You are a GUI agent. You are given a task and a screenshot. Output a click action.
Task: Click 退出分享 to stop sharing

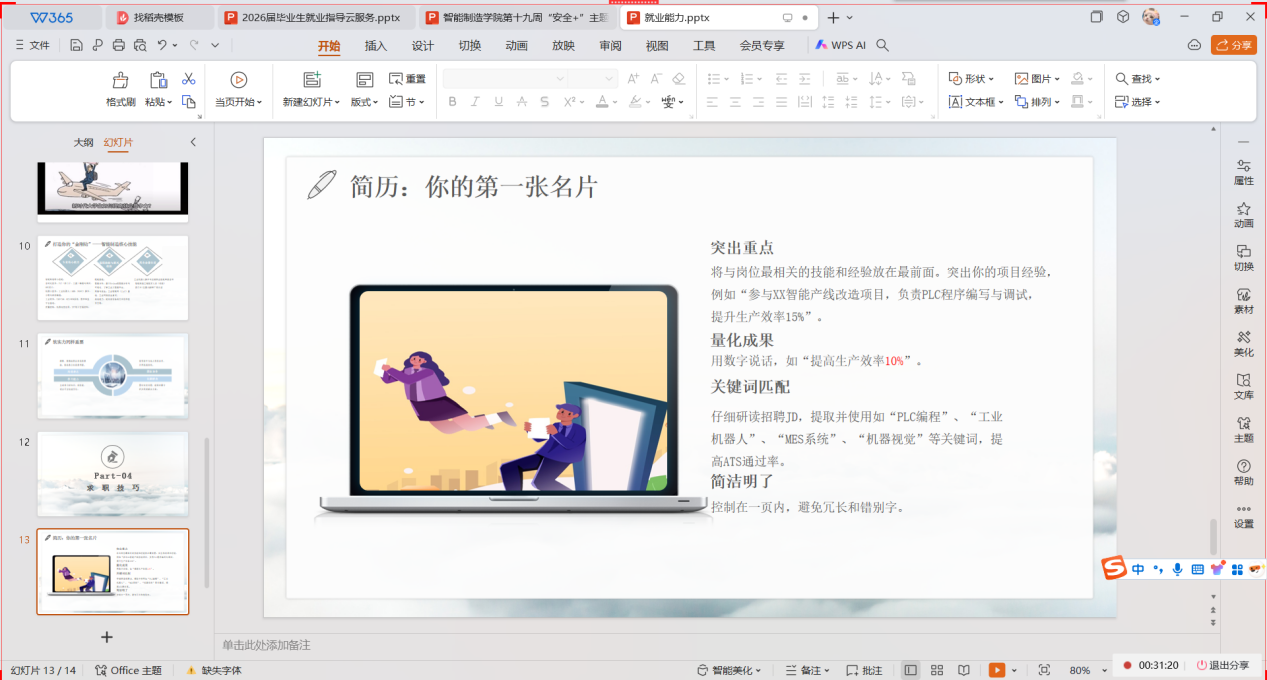pyautogui.click(x=1222, y=665)
